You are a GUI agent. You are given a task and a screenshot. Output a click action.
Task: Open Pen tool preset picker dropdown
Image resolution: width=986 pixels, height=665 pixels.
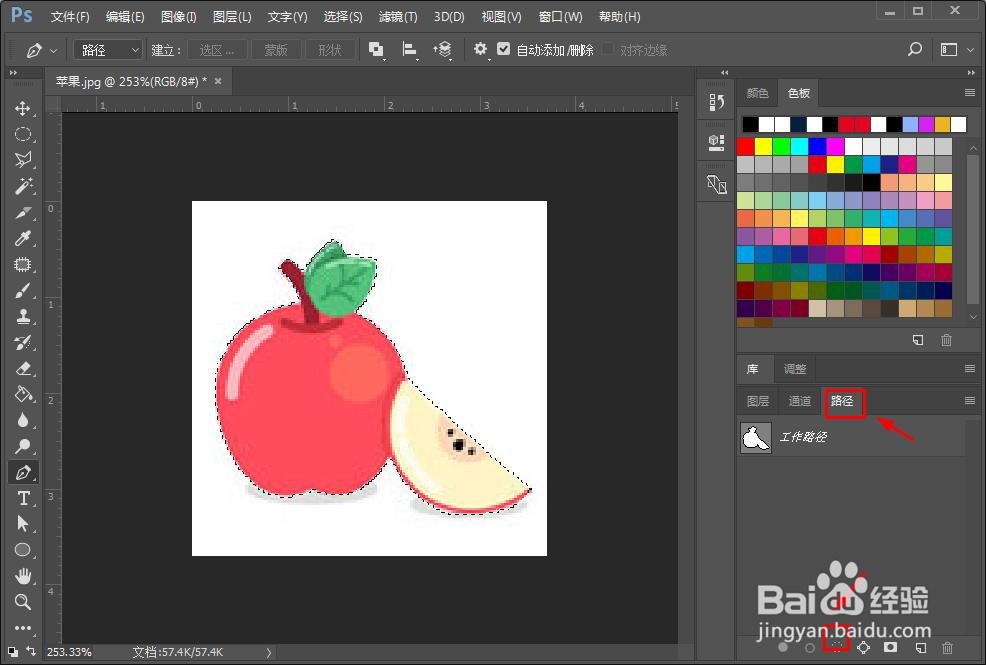coord(53,50)
